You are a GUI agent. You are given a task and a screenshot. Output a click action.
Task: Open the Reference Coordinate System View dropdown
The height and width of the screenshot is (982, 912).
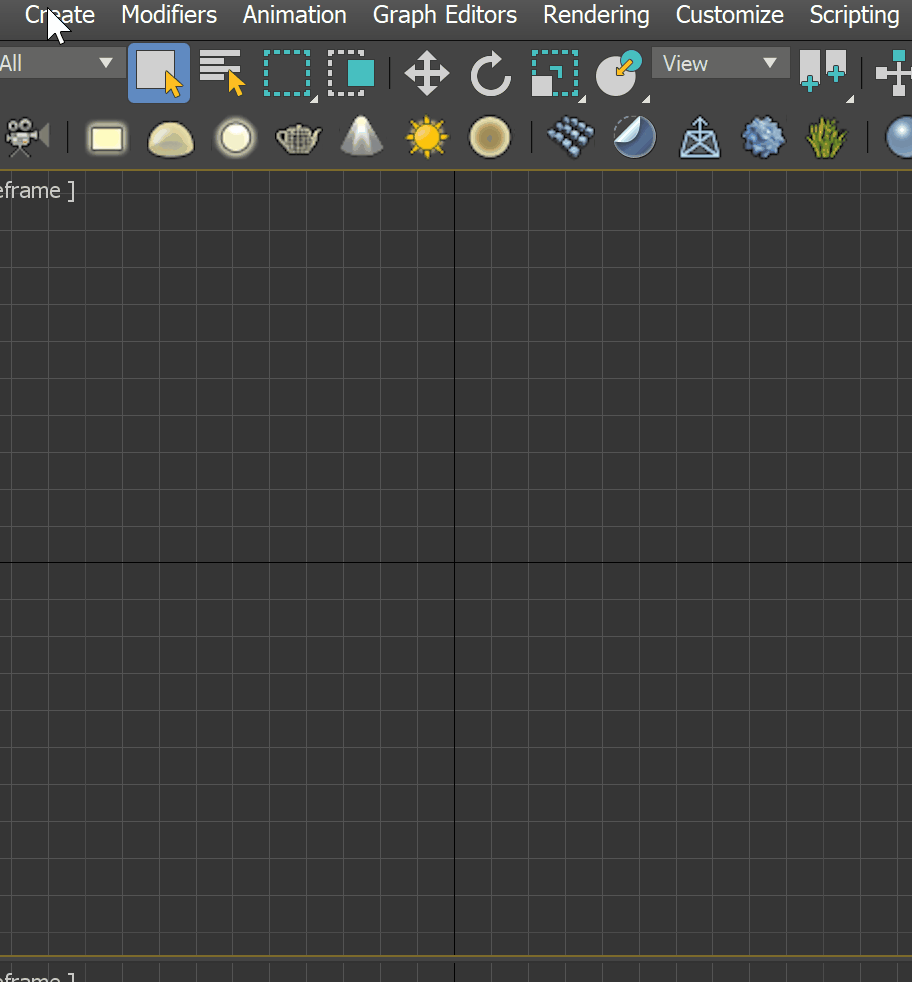pyautogui.click(x=720, y=63)
